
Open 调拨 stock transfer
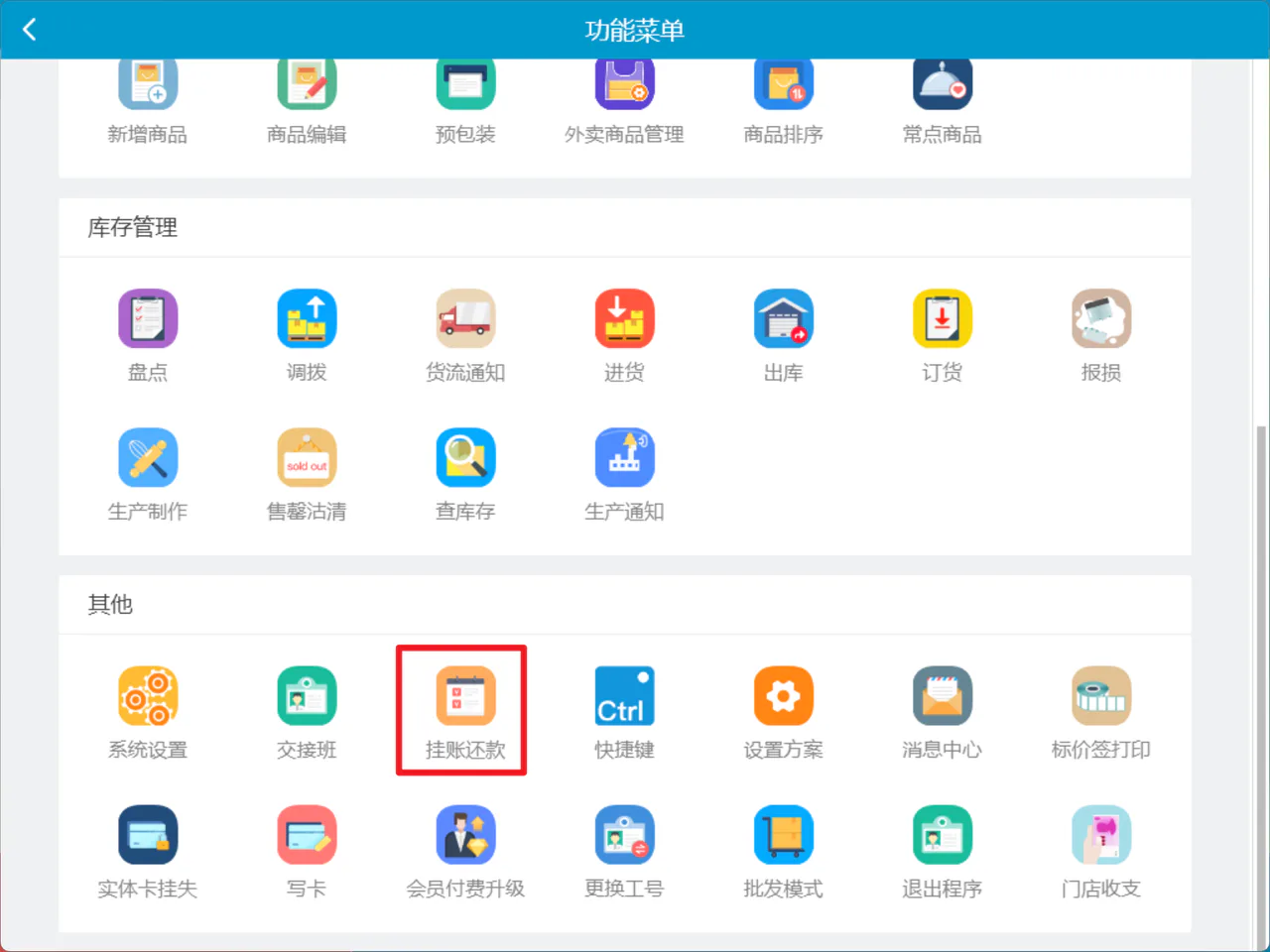point(307,336)
